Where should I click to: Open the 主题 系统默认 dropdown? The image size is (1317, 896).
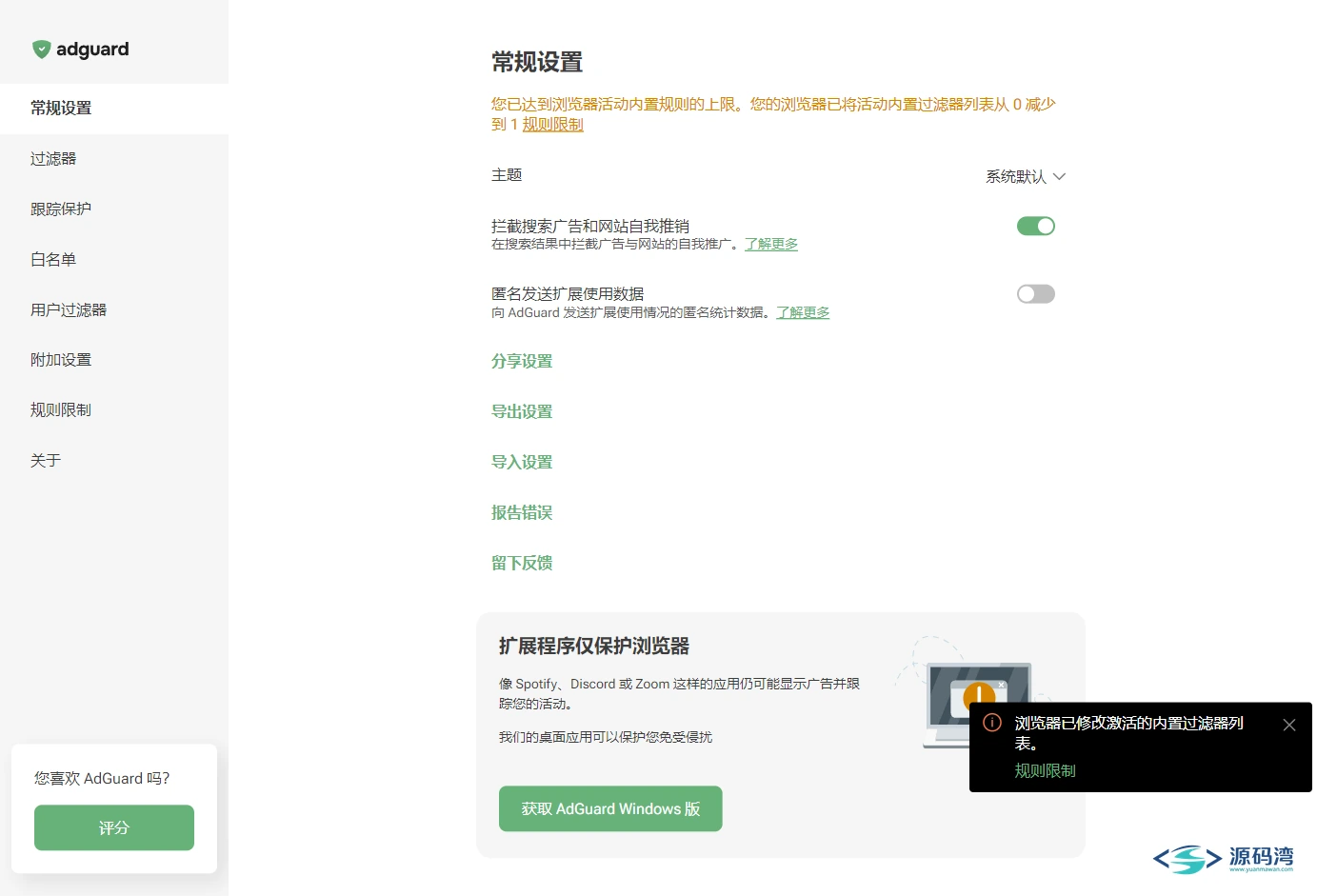point(1026,176)
